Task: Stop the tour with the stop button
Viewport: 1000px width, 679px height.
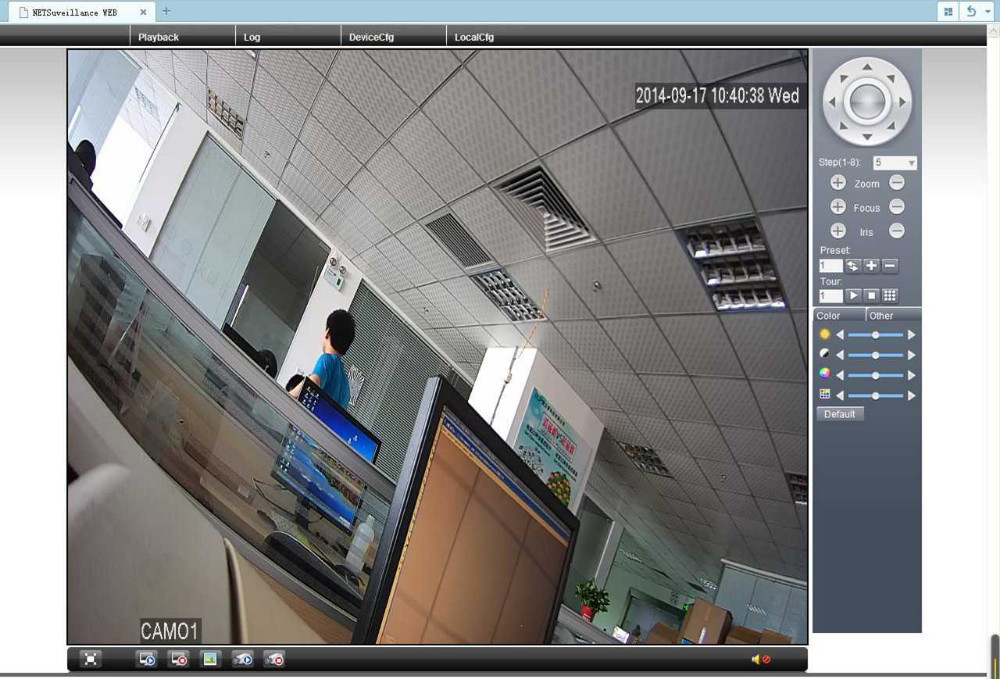Action: click(871, 296)
